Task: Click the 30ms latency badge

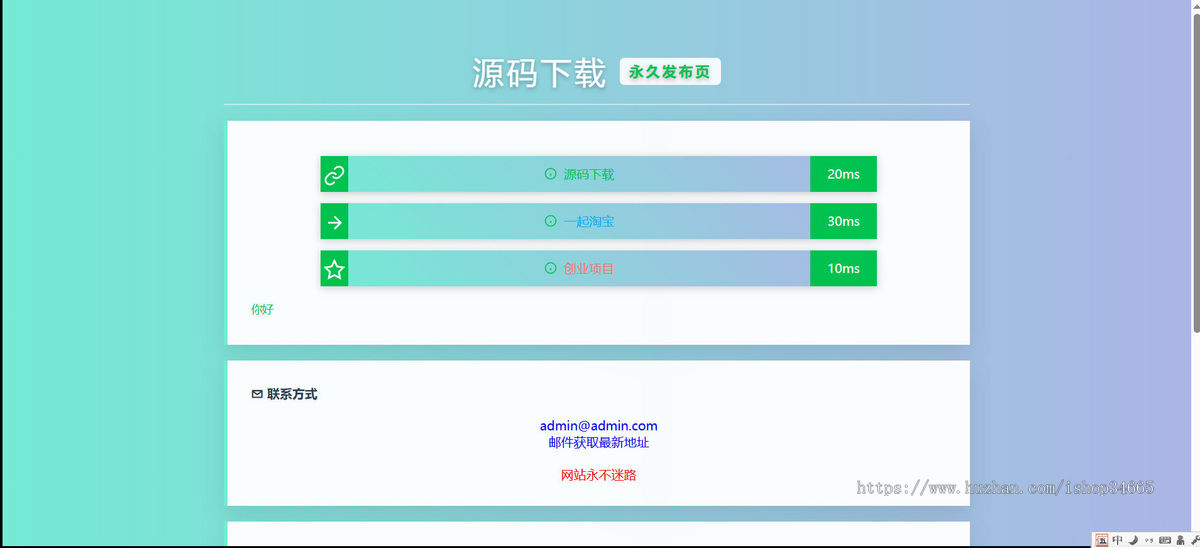Action: click(843, 221)
